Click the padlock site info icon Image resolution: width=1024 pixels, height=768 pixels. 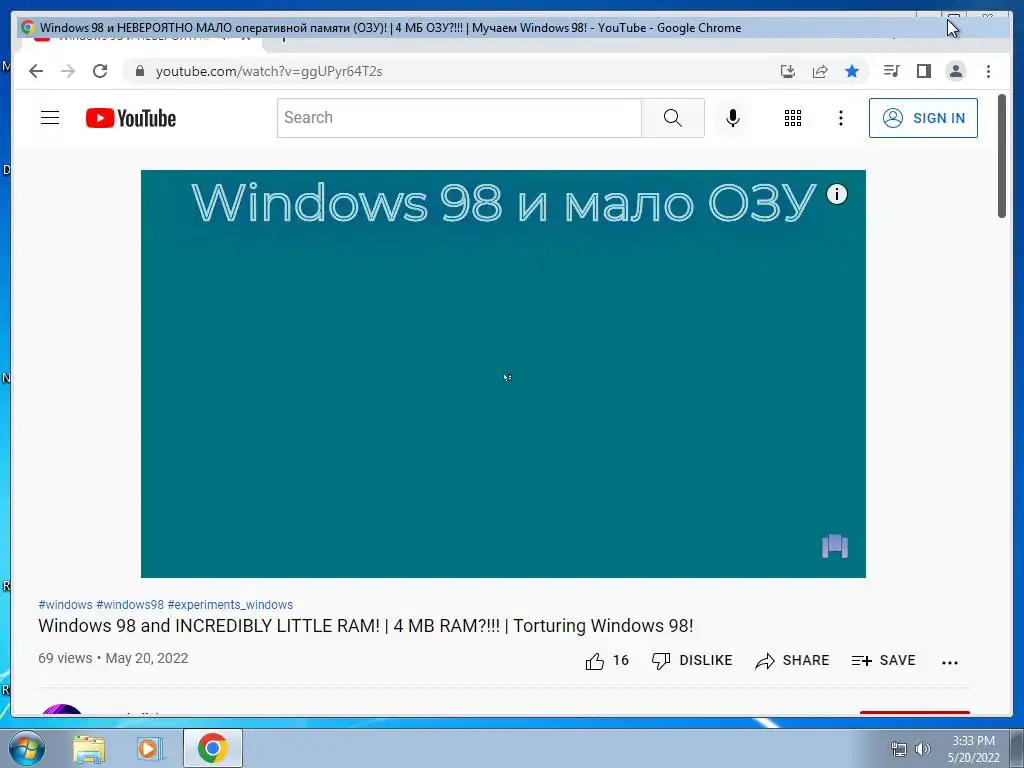140,71
